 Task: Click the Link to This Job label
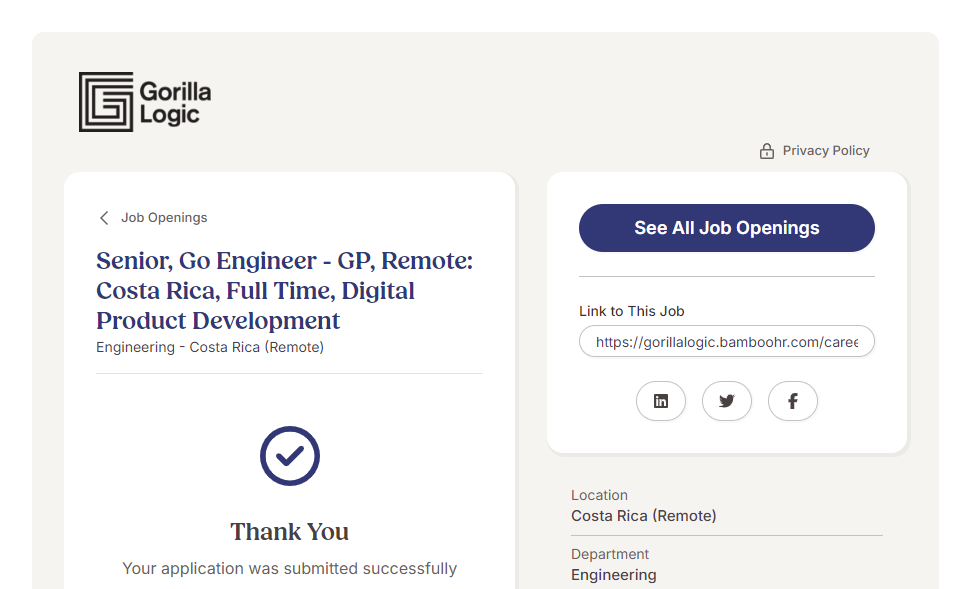tap(632, 311)
